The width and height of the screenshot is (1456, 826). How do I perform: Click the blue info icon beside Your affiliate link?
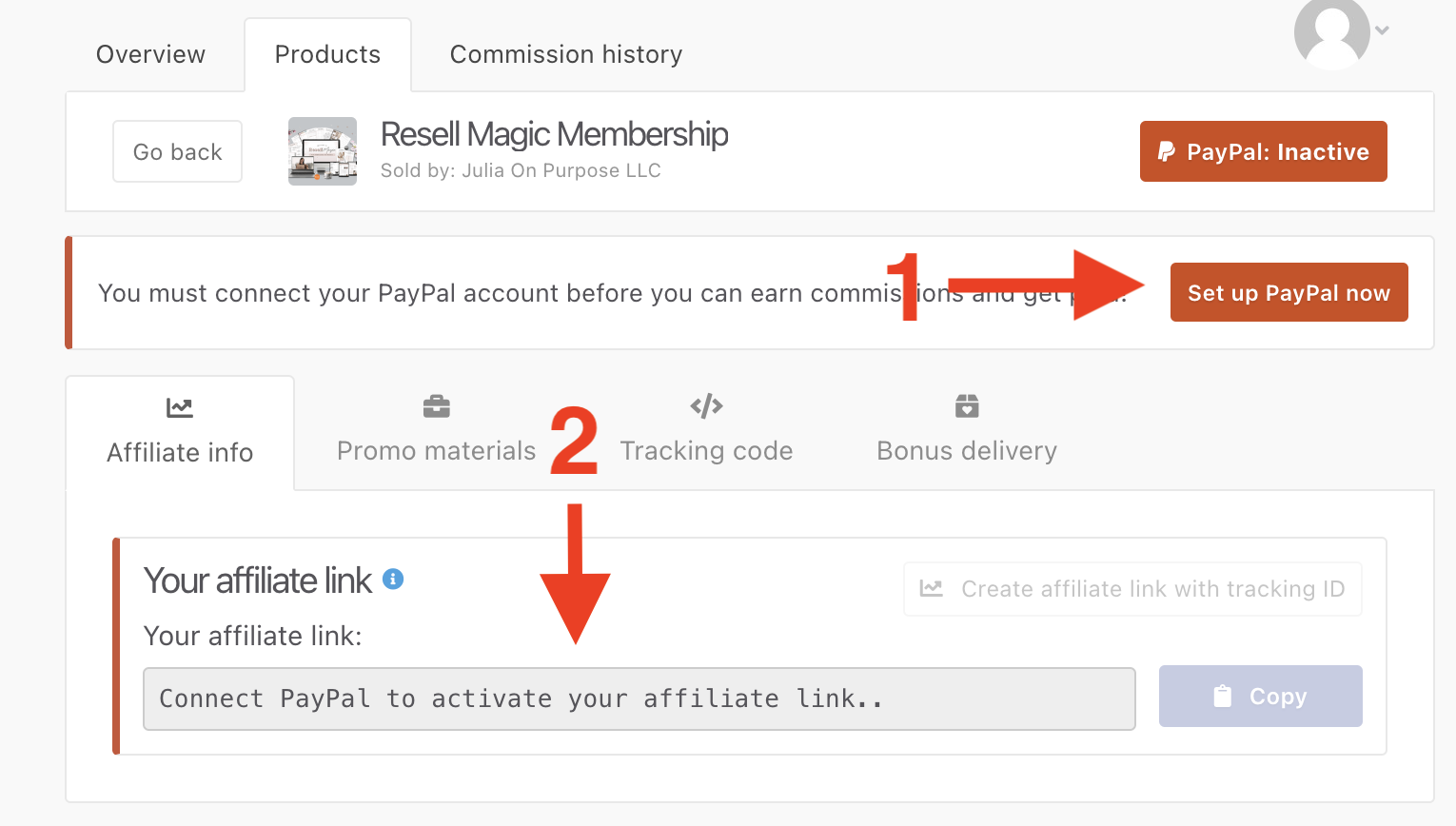coord(393,579)
